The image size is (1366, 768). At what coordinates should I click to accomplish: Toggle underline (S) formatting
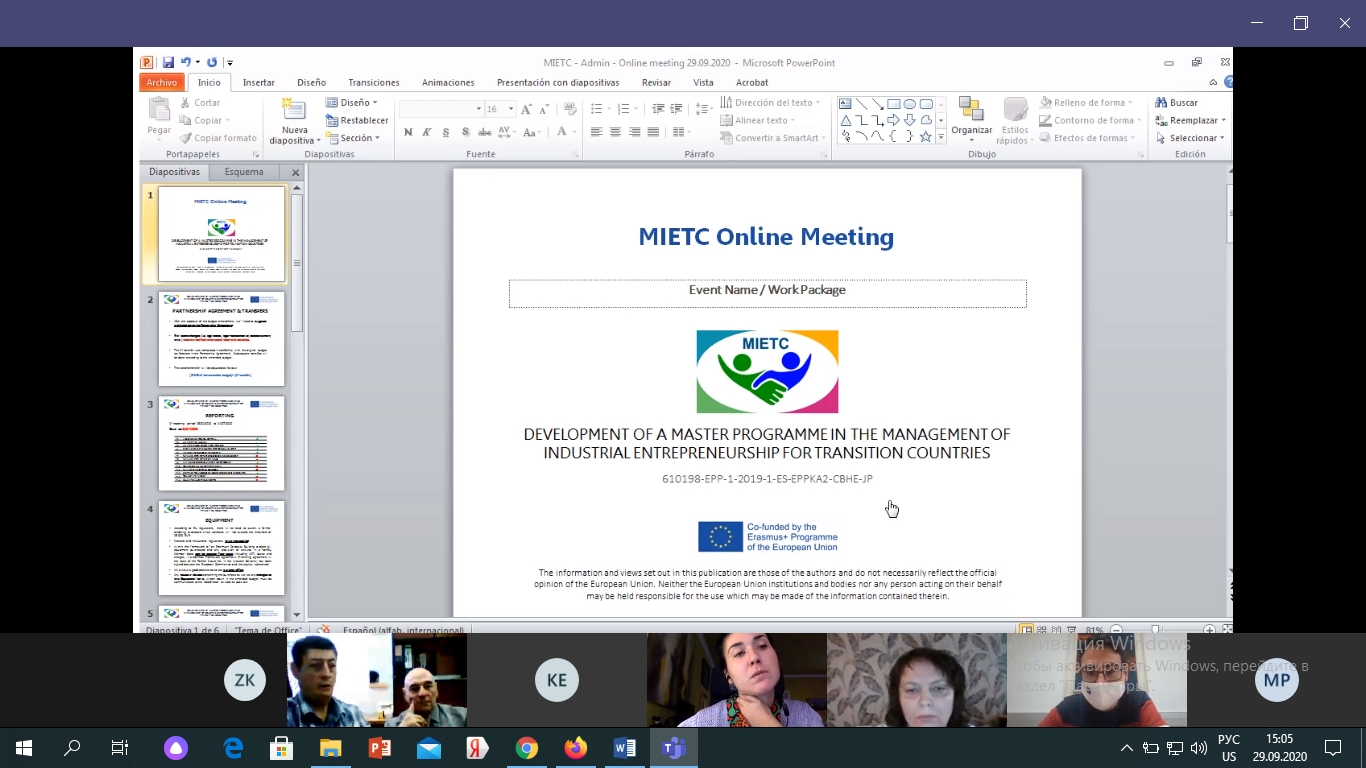[446, 132]
